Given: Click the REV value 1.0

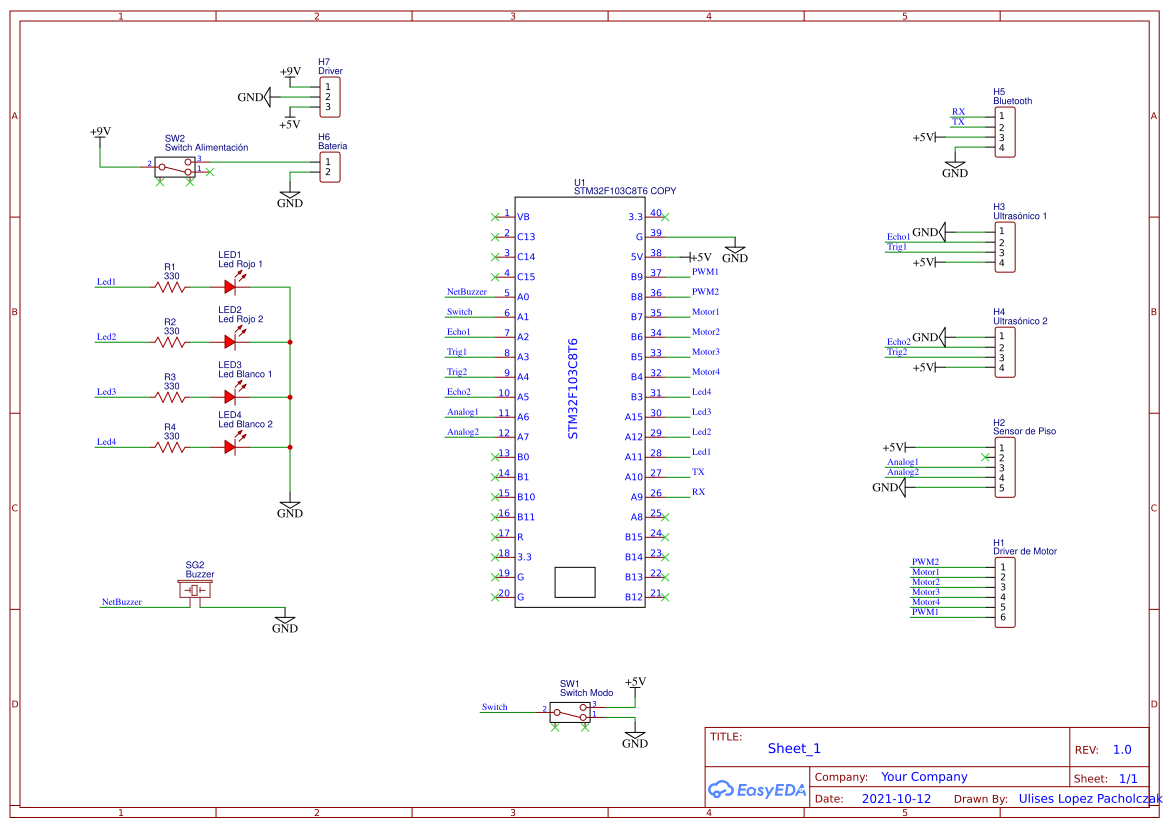Looking at the screenshot, I should pos(1121,748).
